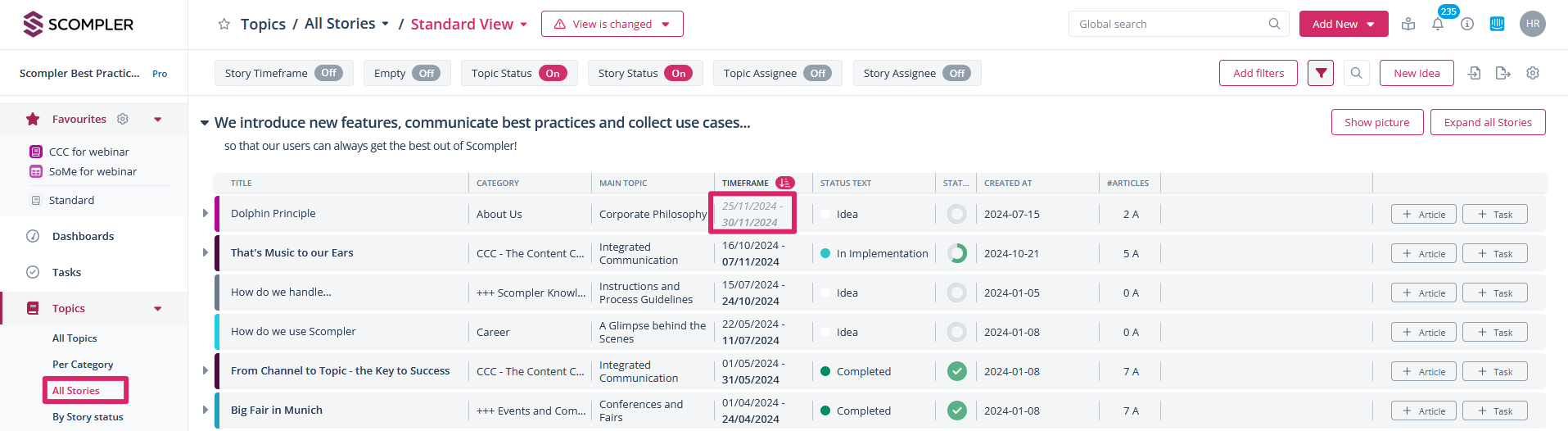Click the star icon to favourite view

point(224,25)
